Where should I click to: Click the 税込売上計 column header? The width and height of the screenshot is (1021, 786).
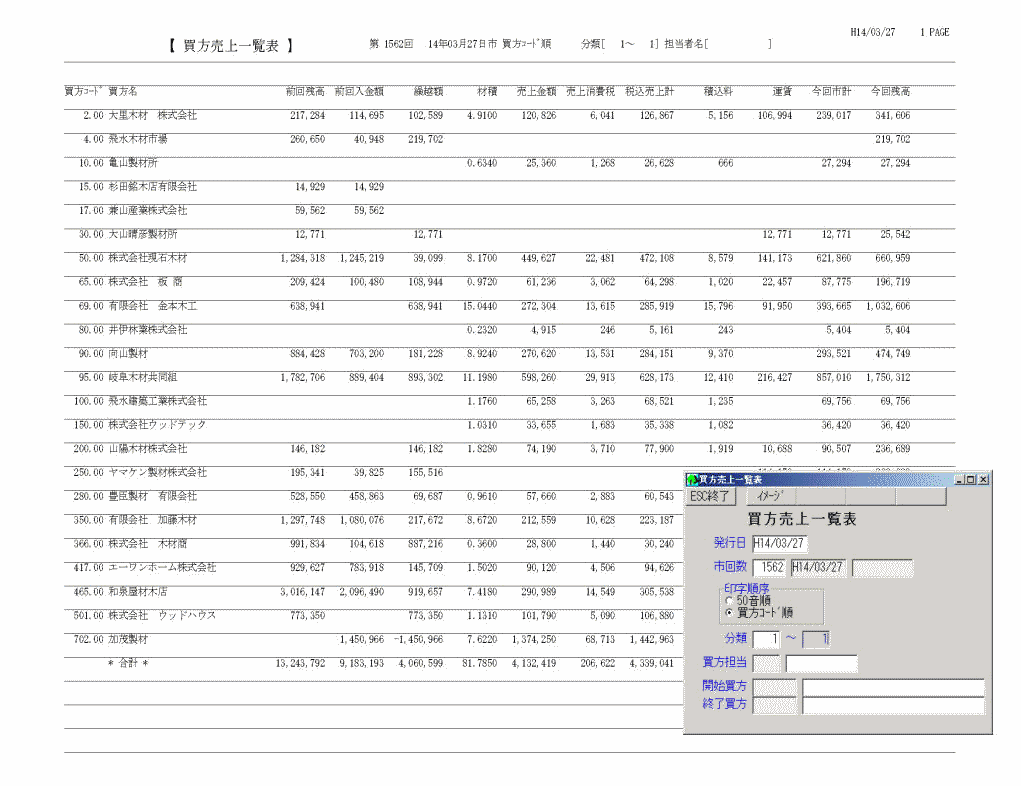[x=650, y=91]
